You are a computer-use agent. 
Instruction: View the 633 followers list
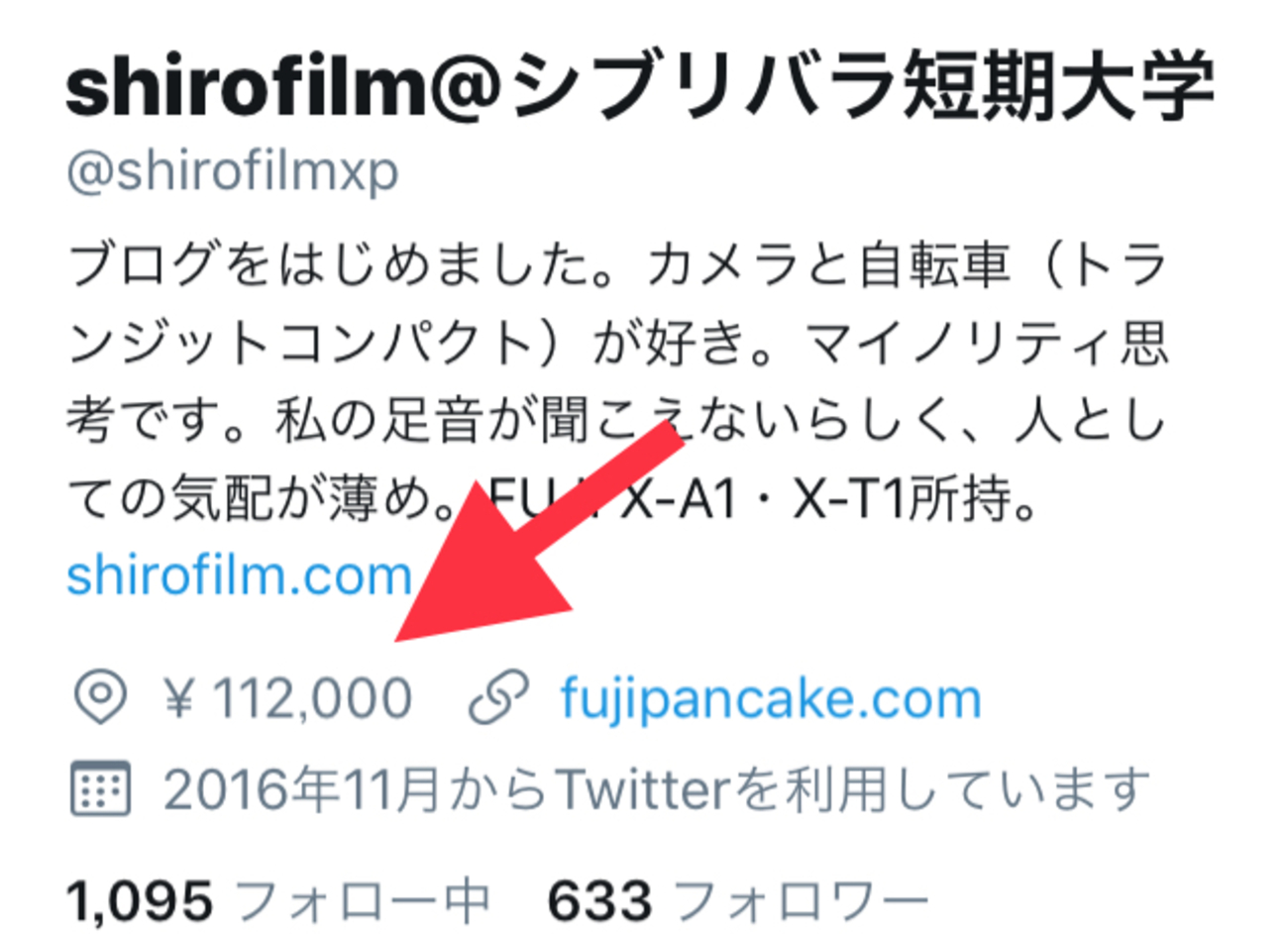coord(738,901)
